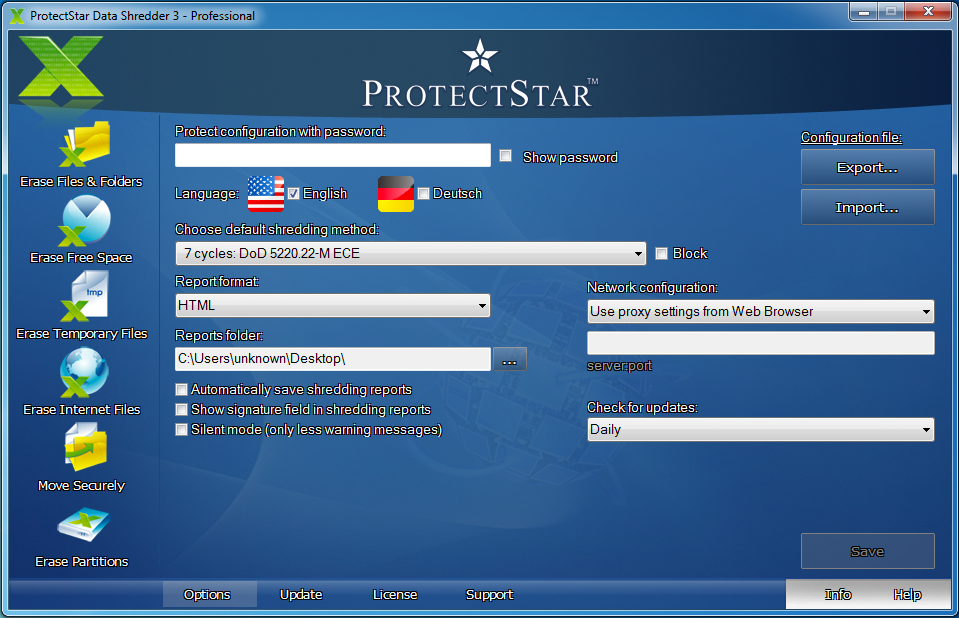Uncheck the English language checkbox

tap(294, 193)
